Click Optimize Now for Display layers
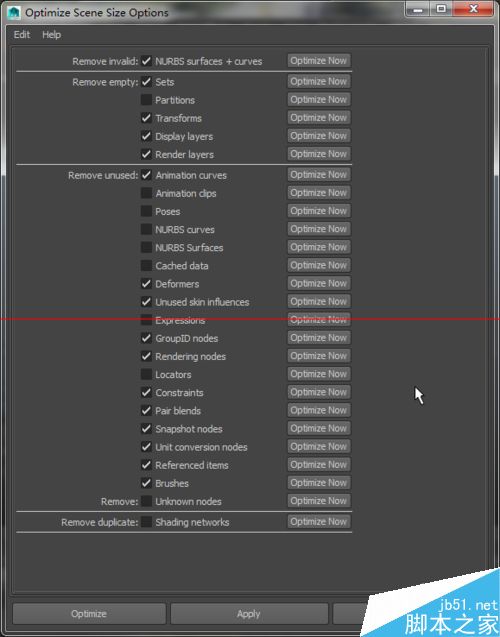The image size is (500, 637). pos(319,136)
